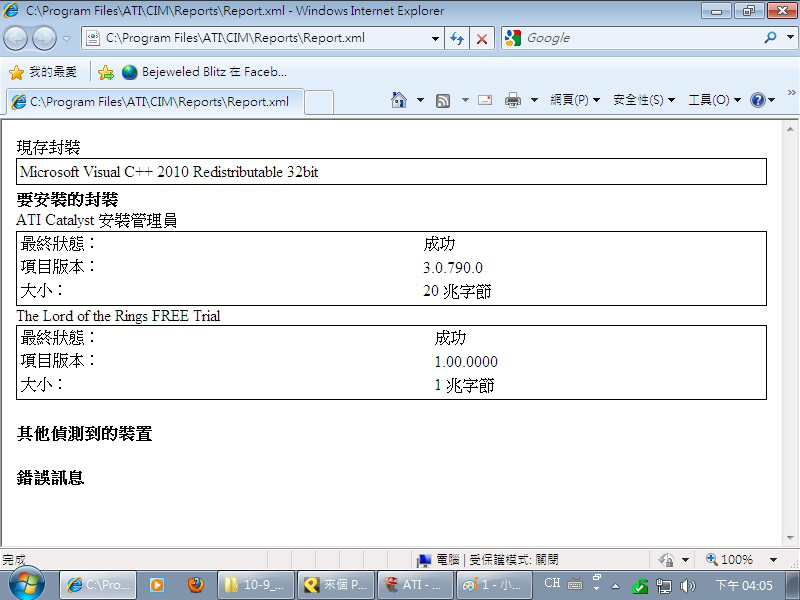Click the version value 1.00.0000
Image resolution: width=800 pixels, height=600 pixels.
[466, 362]
